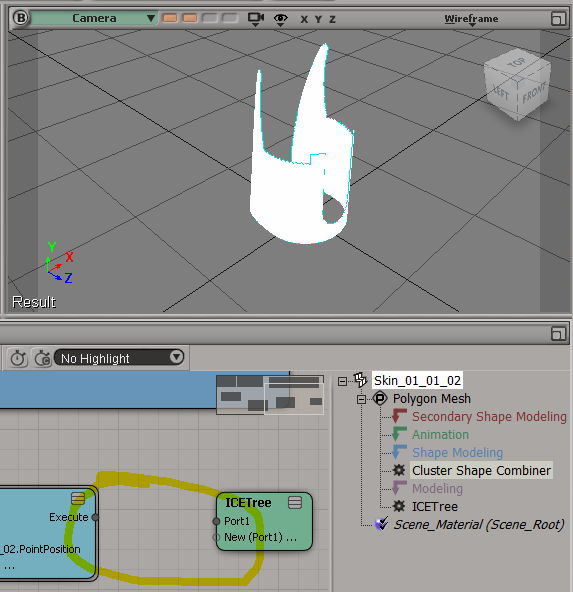Screen dimensions: 573x592
Task: Click the Y axis view button
Action: [x=318, y=19]
